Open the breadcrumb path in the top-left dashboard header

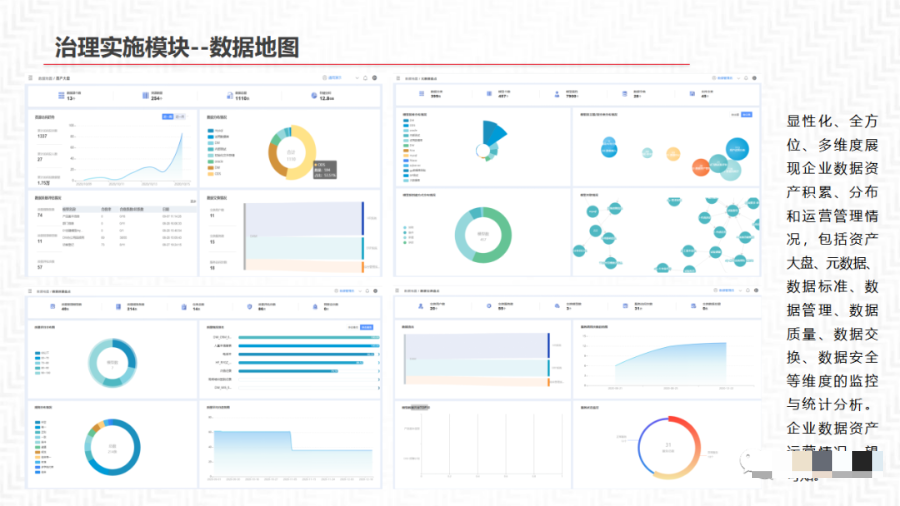[54, 79]
